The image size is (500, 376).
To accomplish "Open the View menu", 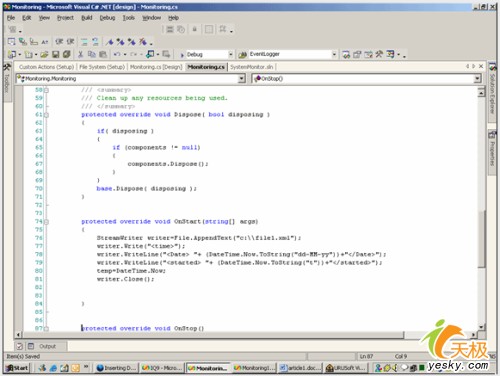I will click(44, 18).
